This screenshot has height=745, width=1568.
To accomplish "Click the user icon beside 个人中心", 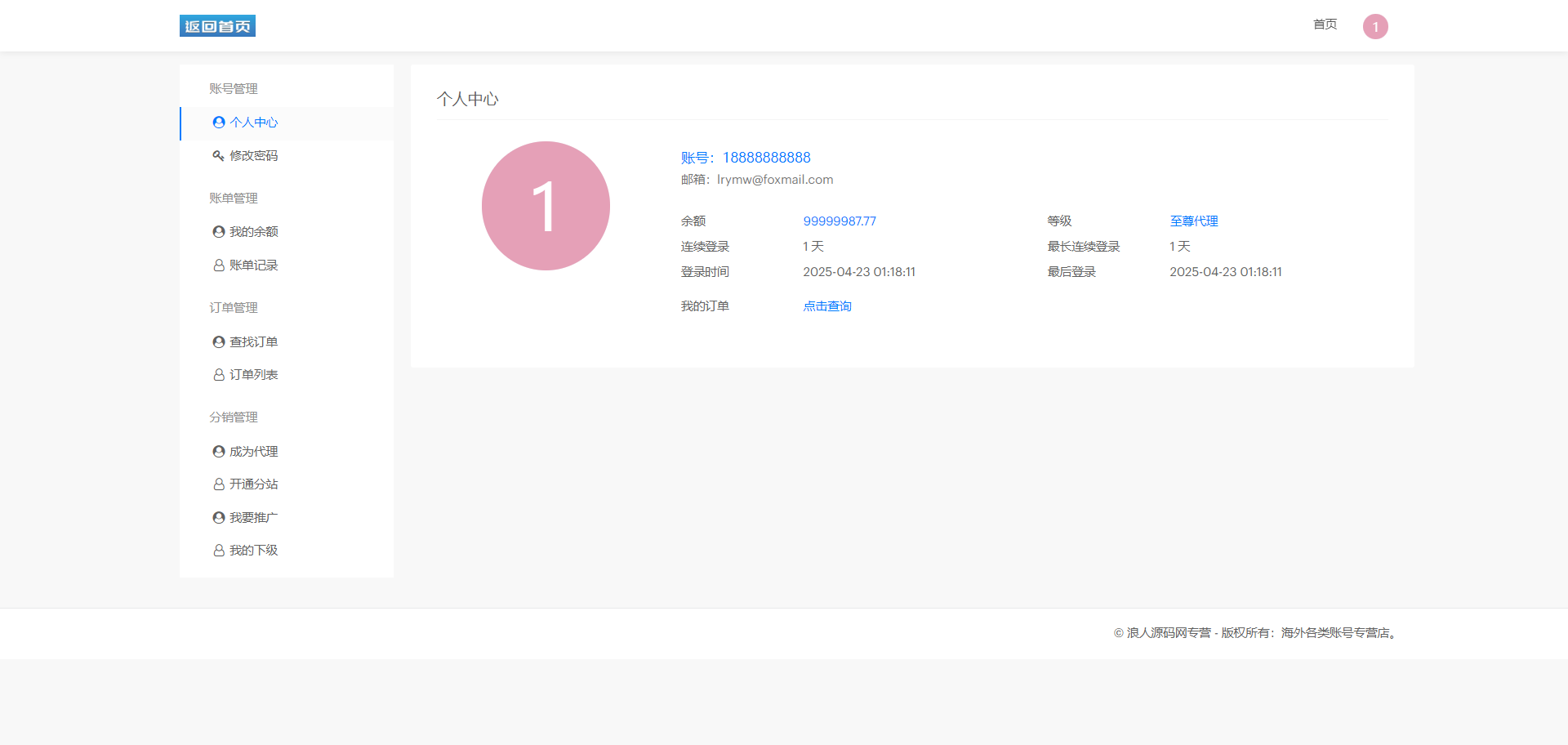I will pos(219,123).
